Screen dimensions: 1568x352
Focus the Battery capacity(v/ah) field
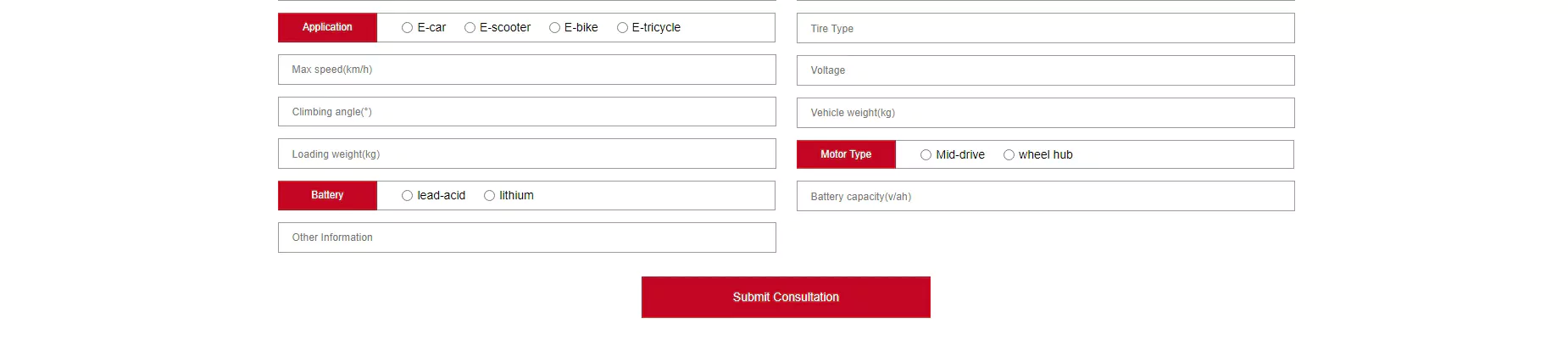point(1045,196)
